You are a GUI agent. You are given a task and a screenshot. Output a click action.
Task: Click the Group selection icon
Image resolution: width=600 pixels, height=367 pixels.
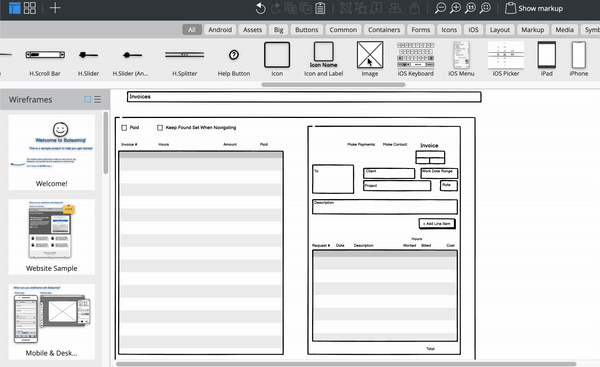click(346, 8)
